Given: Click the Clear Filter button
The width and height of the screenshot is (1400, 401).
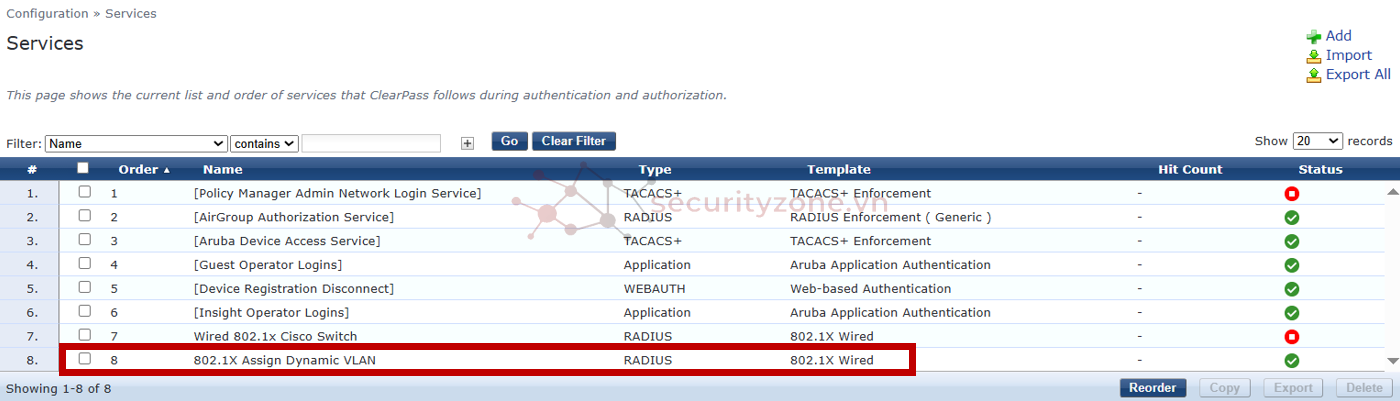Looking at the screenshot, I should [574, 141].
